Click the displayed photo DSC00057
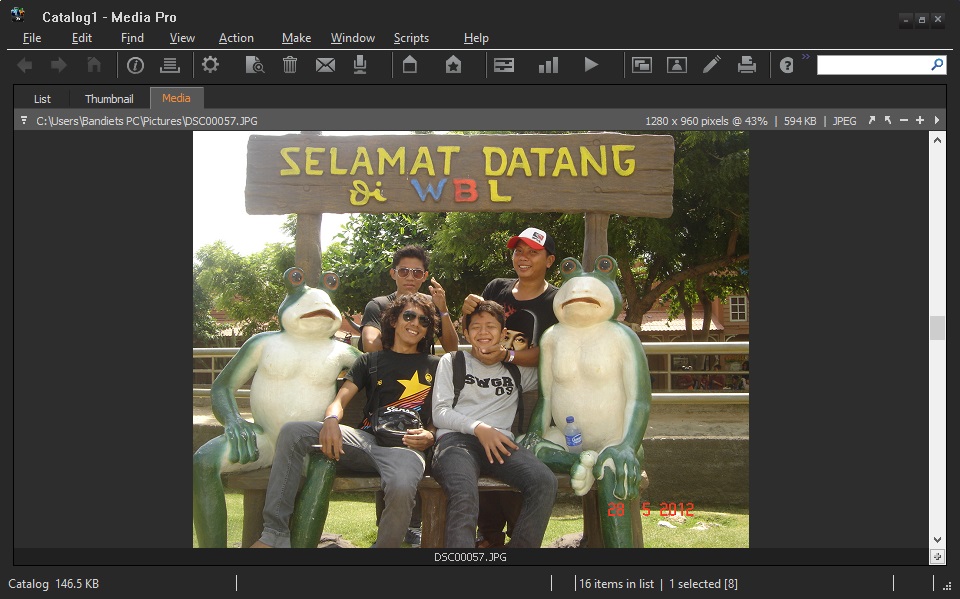The height and width of the screenshot is (599, 960). pyautogui.click(x=471, y=339)
